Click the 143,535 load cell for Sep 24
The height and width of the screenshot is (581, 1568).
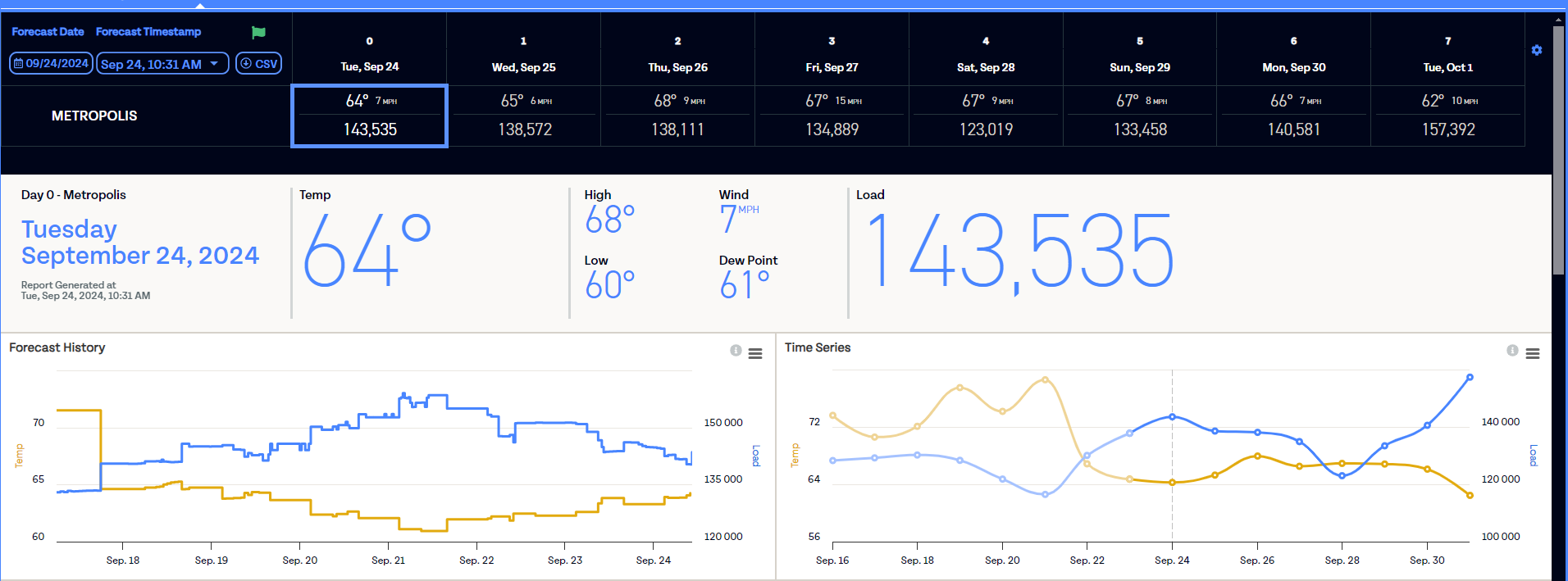click(370, 129)
